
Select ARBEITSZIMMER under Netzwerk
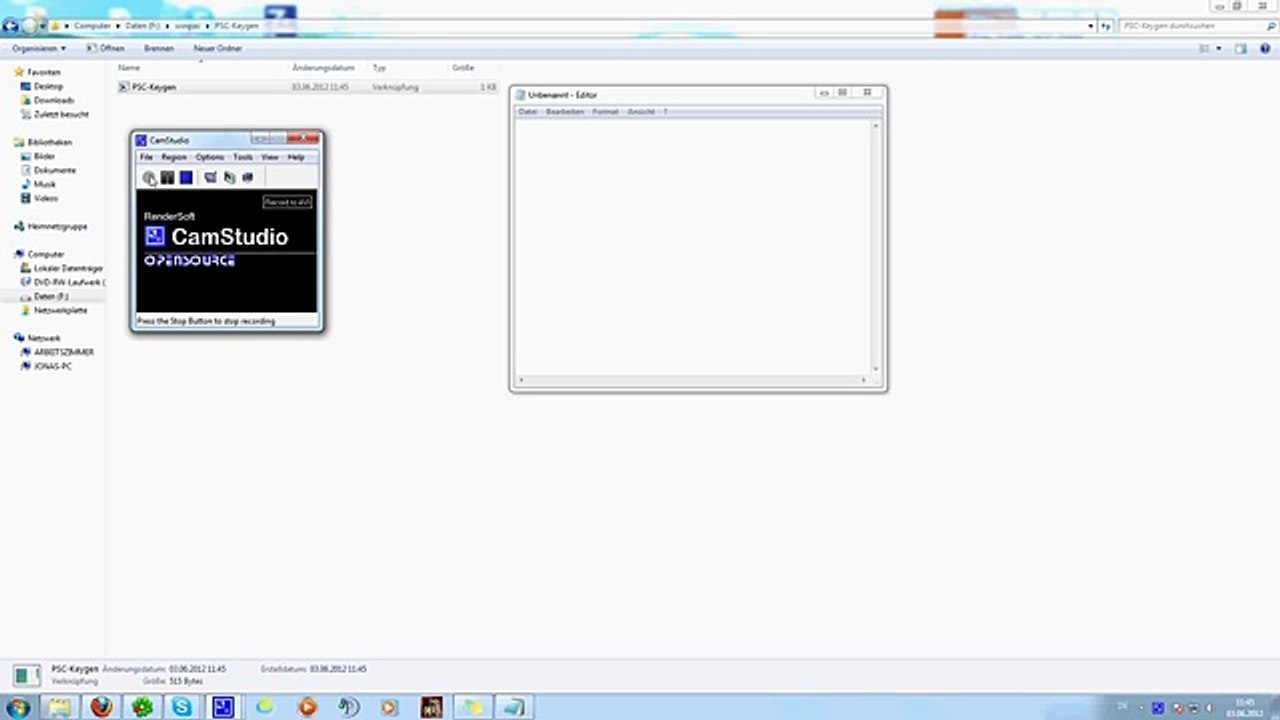[x=57, y=352]
